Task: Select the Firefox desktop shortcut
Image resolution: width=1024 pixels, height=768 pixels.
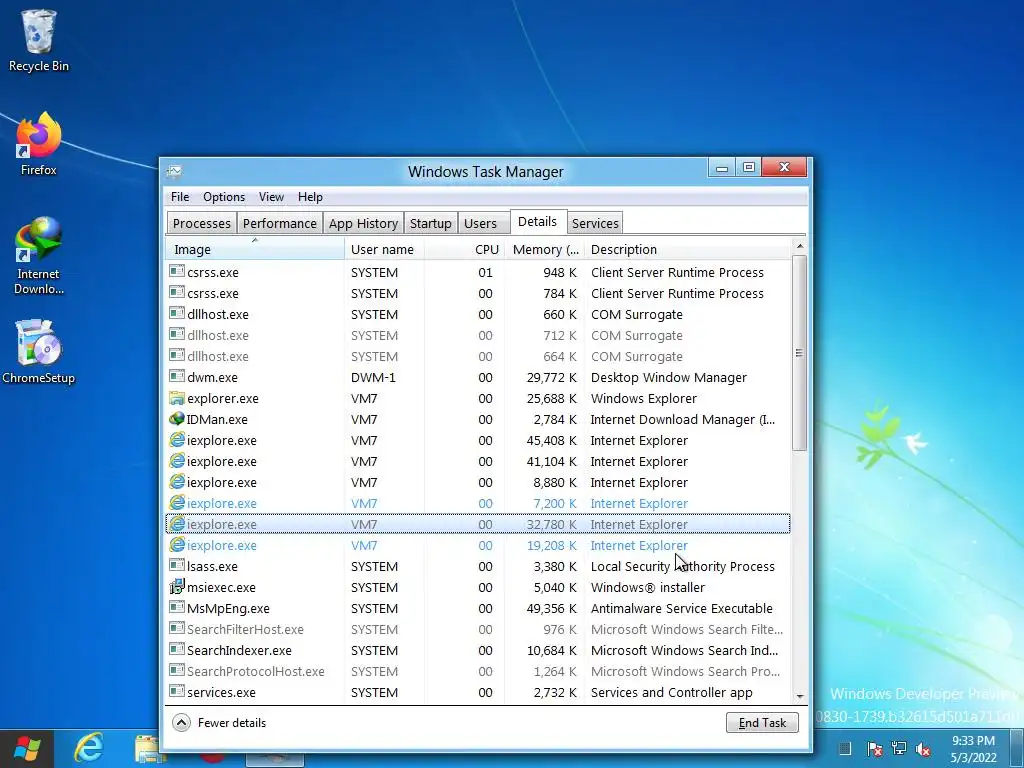Action: tap(39, 144)
